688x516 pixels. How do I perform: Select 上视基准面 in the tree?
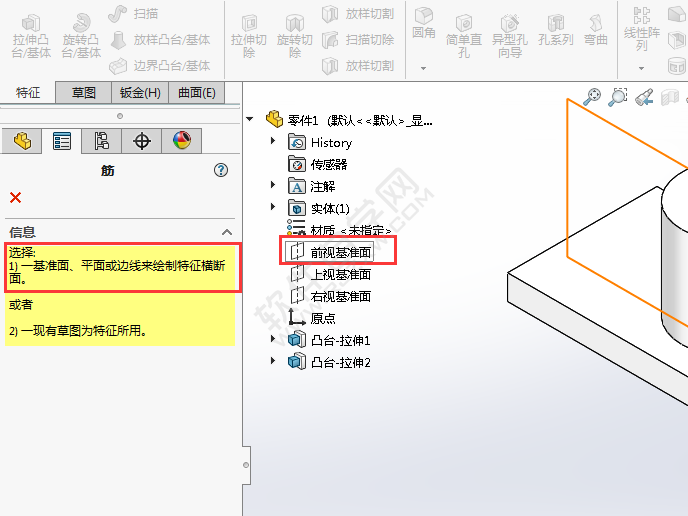331,274
